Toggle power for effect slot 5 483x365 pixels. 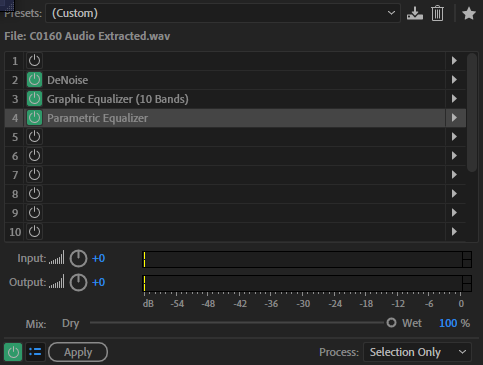(34, 137)
